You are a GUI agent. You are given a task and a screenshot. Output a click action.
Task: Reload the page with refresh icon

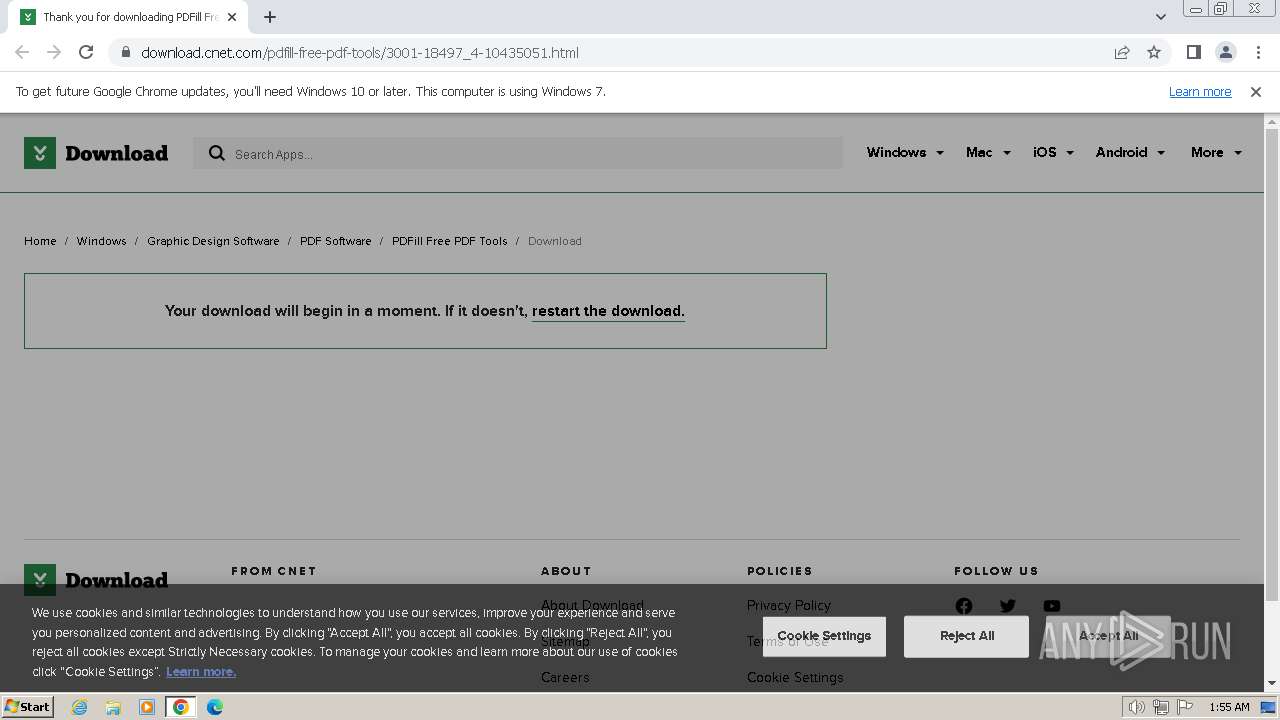[86, 52]
